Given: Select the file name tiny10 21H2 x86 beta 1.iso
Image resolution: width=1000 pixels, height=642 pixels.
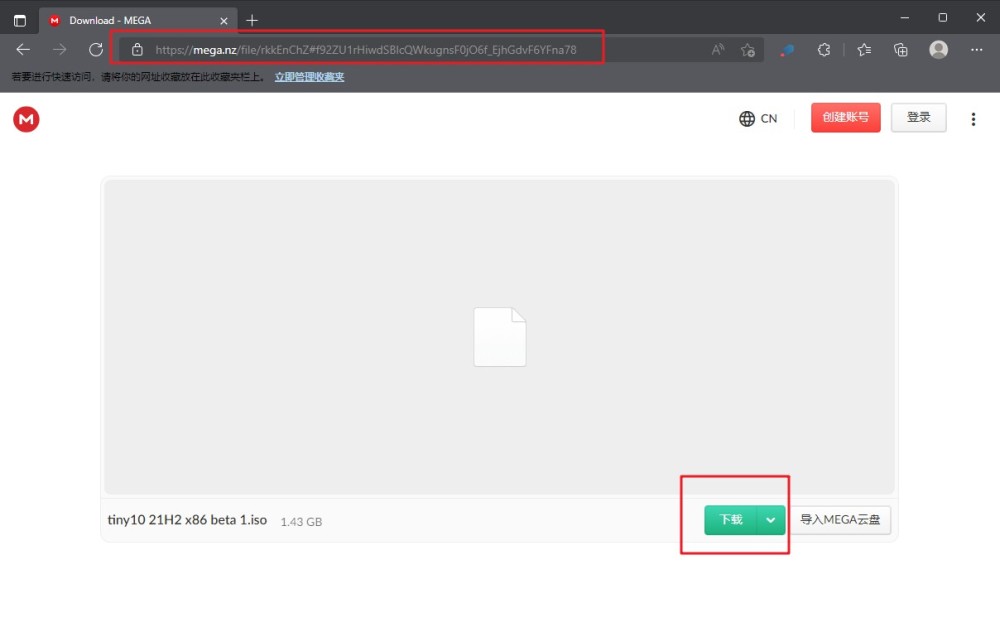Looking at the screenshot, I should point(187,520).
